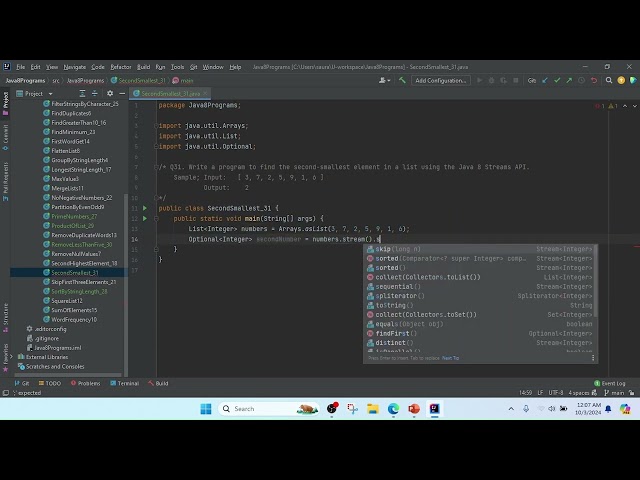Click Collapse All icon in Project panel
The width and height of the screenshot is (640, 480).
point(94,93)
